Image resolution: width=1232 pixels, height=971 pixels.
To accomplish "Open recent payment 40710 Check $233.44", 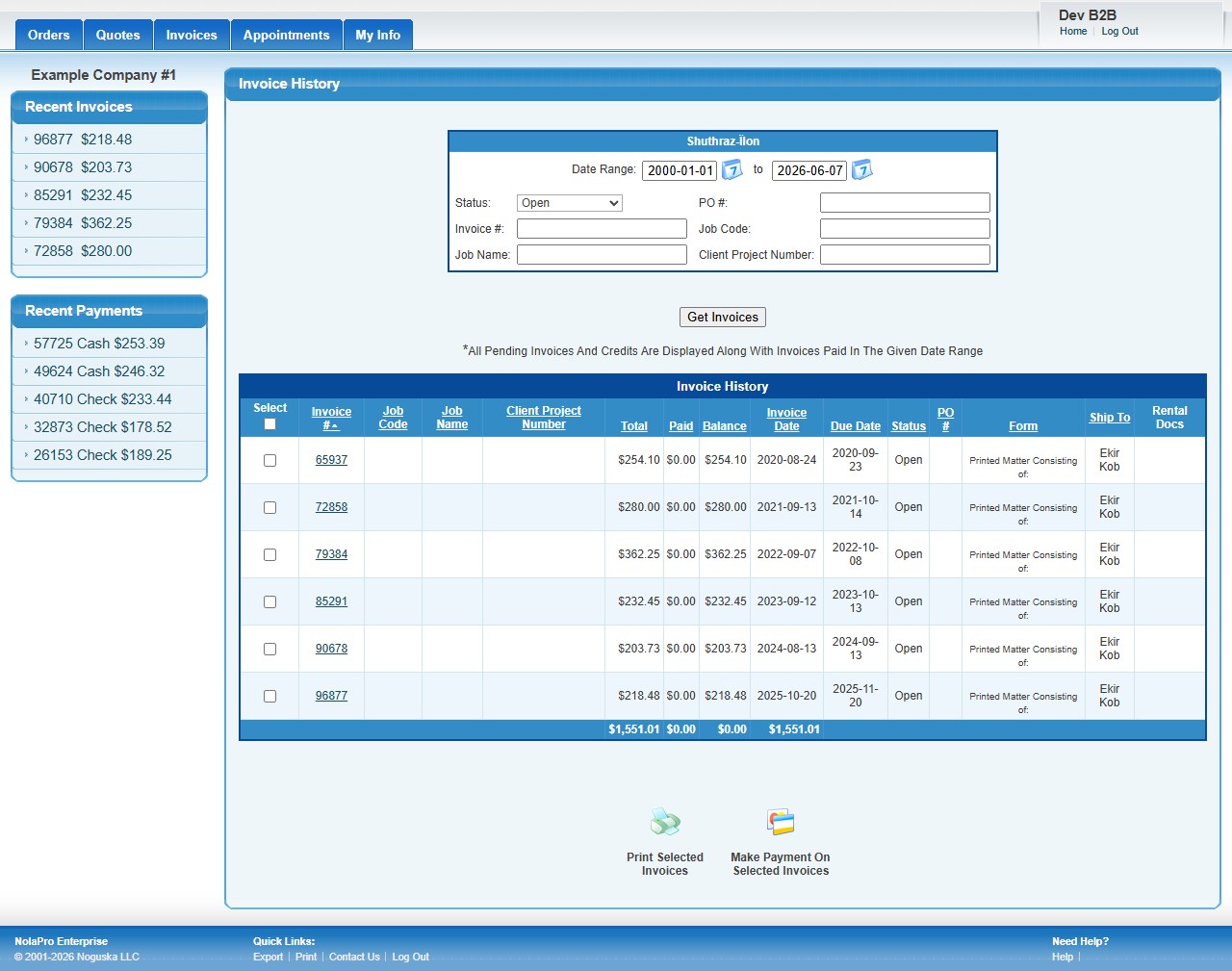I will [103, 399].
